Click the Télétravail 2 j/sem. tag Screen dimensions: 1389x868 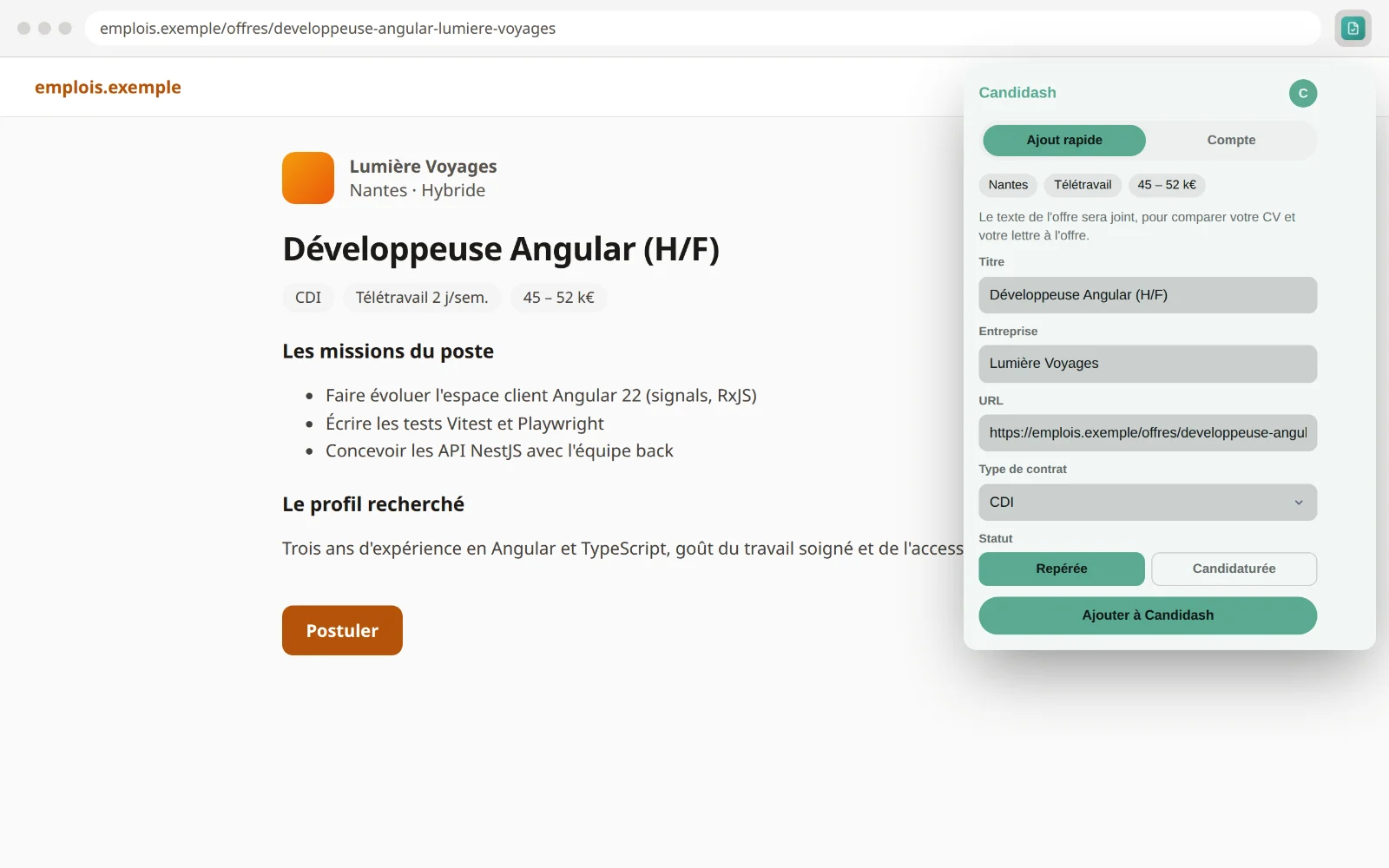tap(422, 298)
